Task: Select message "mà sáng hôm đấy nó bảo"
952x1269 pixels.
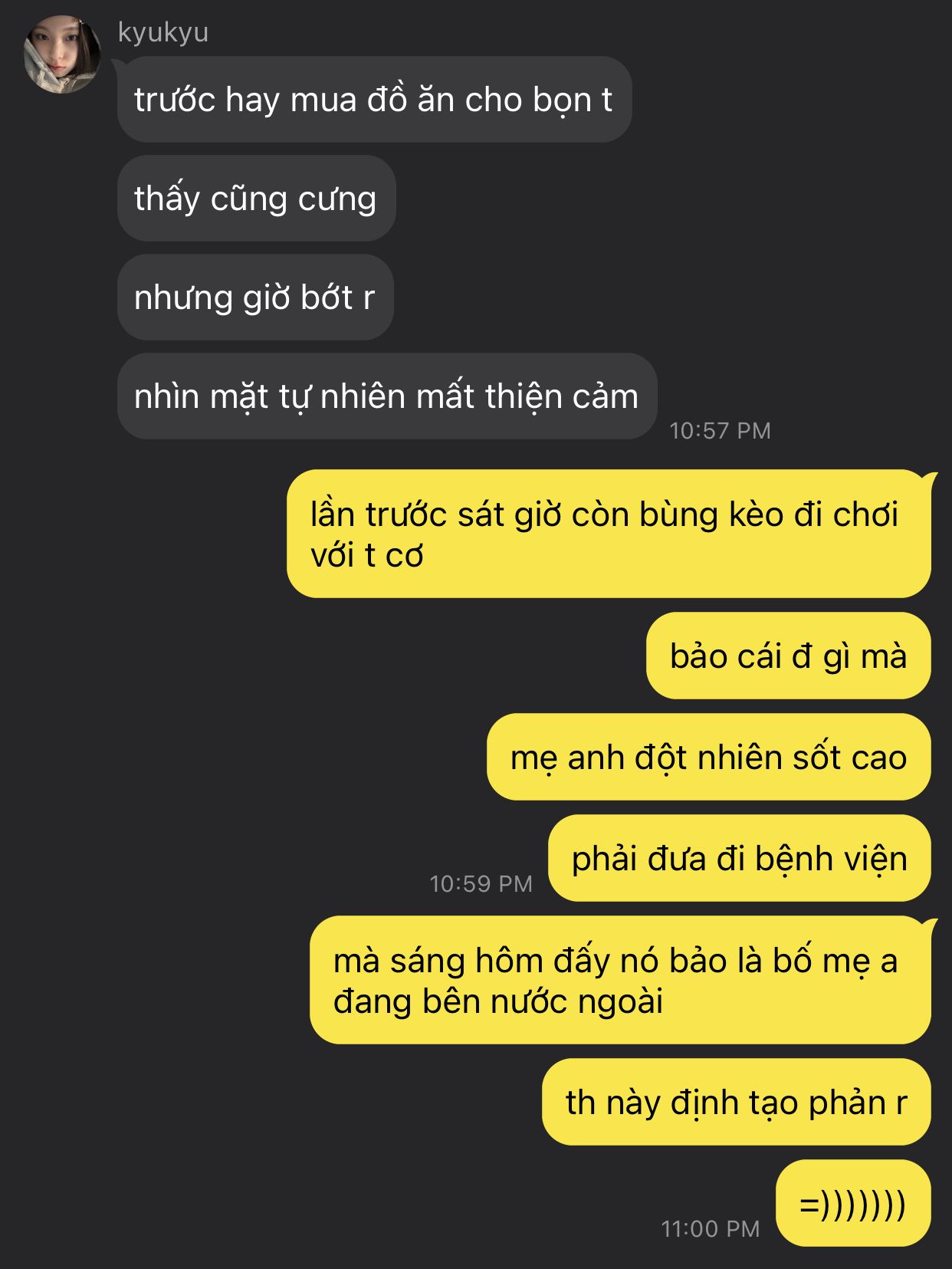Action: [620, 980]
